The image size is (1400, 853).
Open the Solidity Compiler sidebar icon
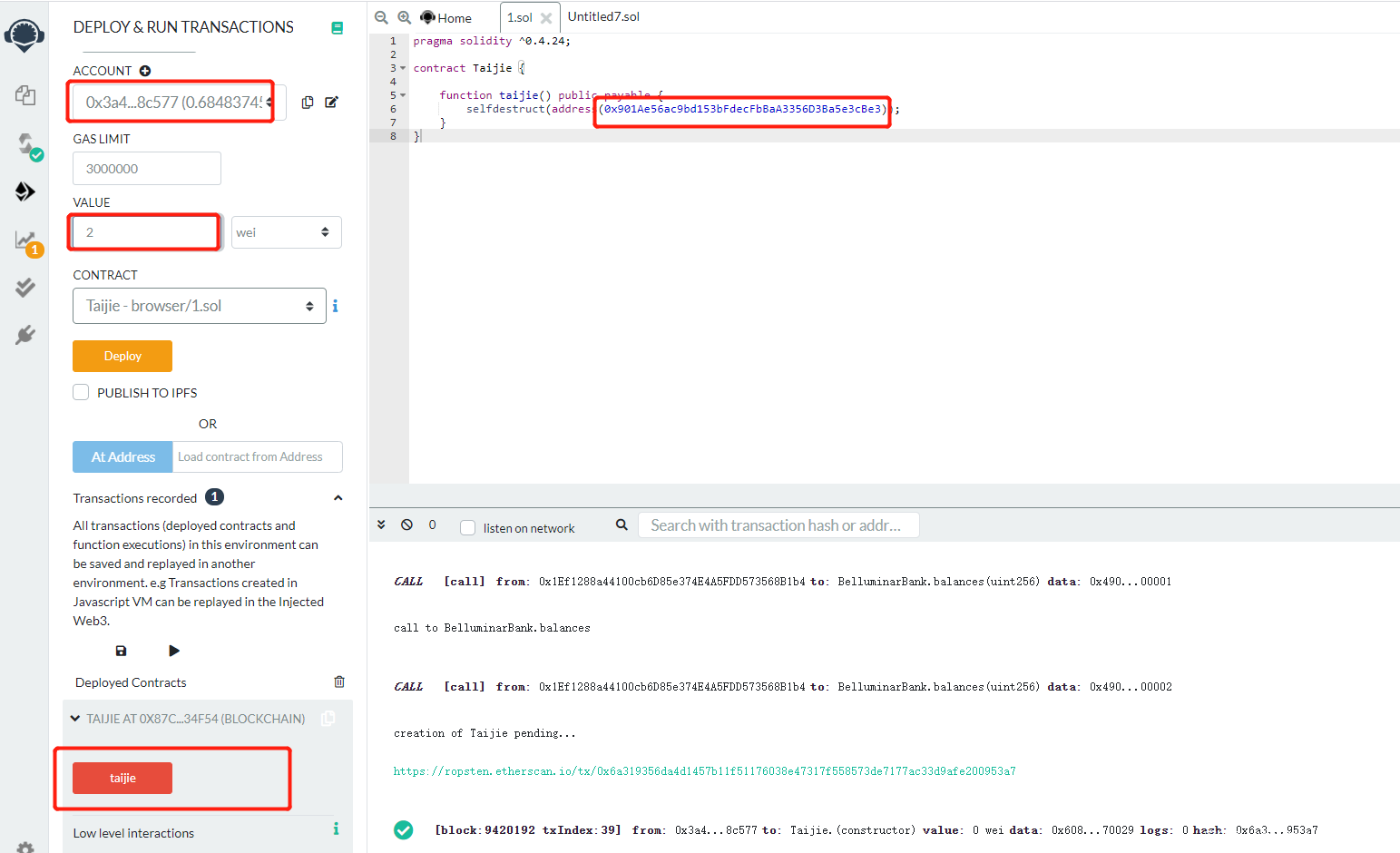tap(25, 144)
